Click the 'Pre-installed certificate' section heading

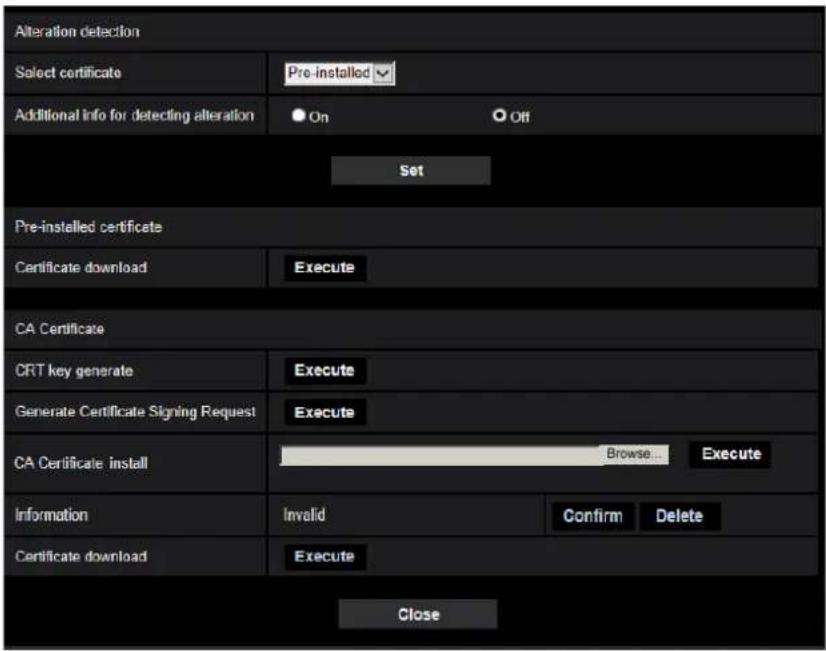88,227
